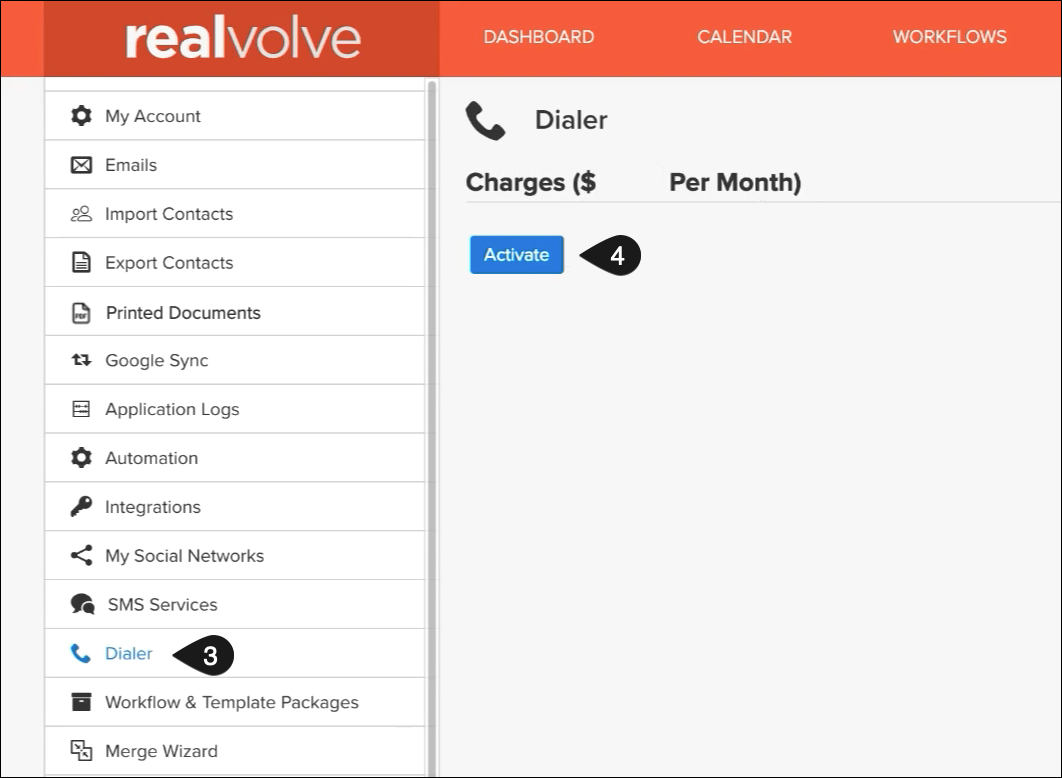The height and width of the screenshot is (778, 1062).
Task: Click the Merge Wizard icon
Action: (x=81, y=751)
